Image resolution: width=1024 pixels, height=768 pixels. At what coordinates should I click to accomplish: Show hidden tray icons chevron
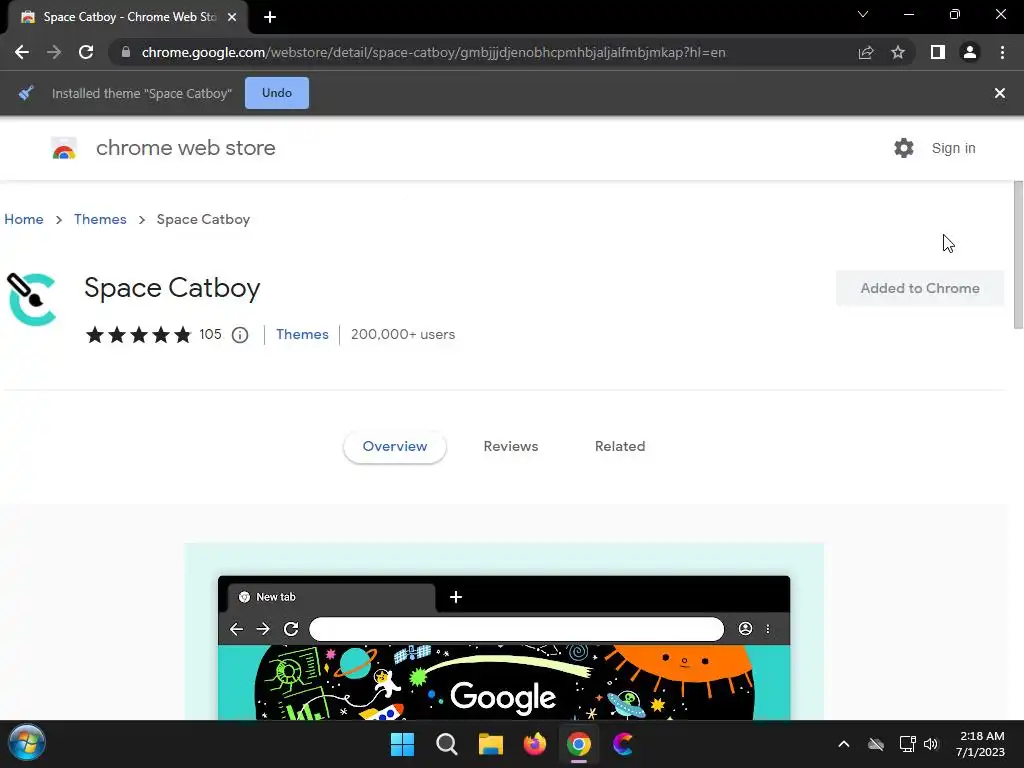pos(844,744)
